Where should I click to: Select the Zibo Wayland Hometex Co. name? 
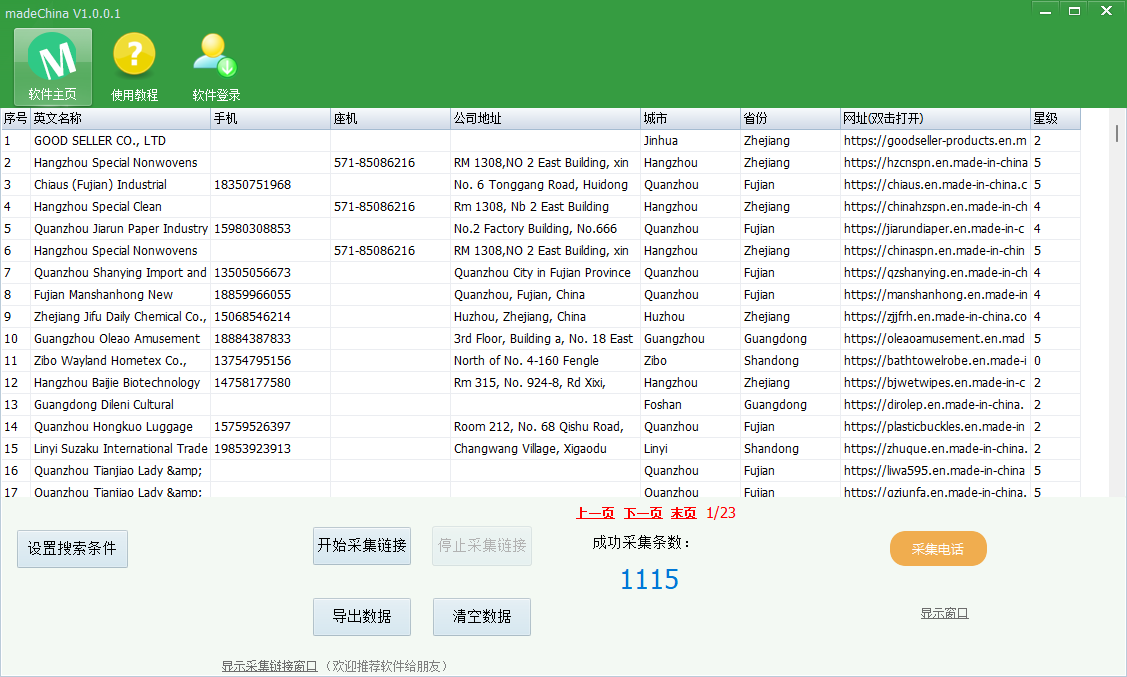120,361
